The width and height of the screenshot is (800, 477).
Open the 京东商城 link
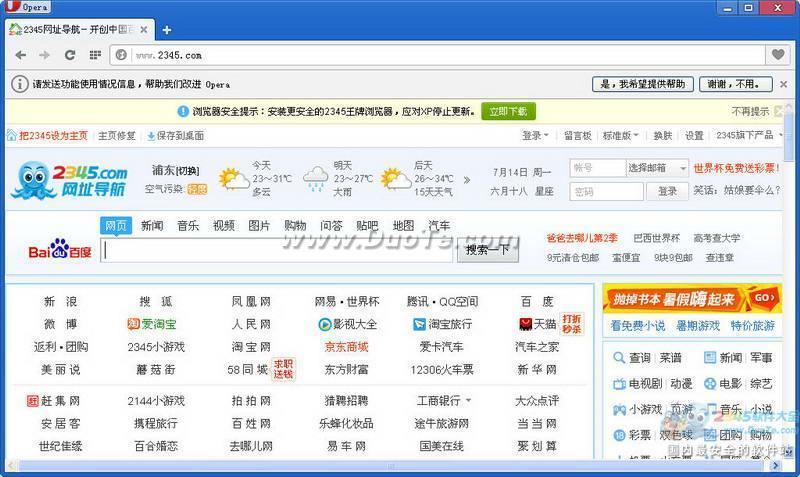click(x=346, y=347)
